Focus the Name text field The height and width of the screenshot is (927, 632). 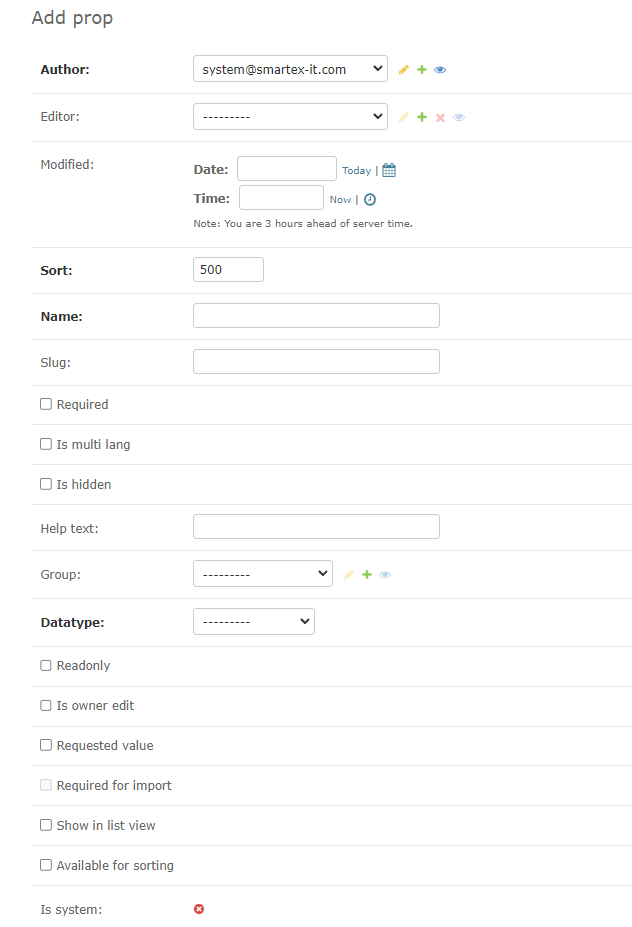click(x=316, y=316)
